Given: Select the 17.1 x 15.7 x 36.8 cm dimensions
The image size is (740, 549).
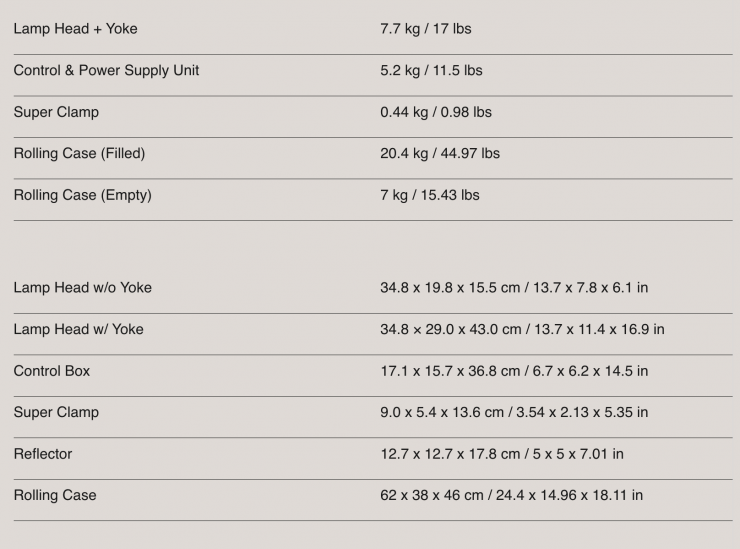Looking at the screenshot, I should click(x=513, y=371).
